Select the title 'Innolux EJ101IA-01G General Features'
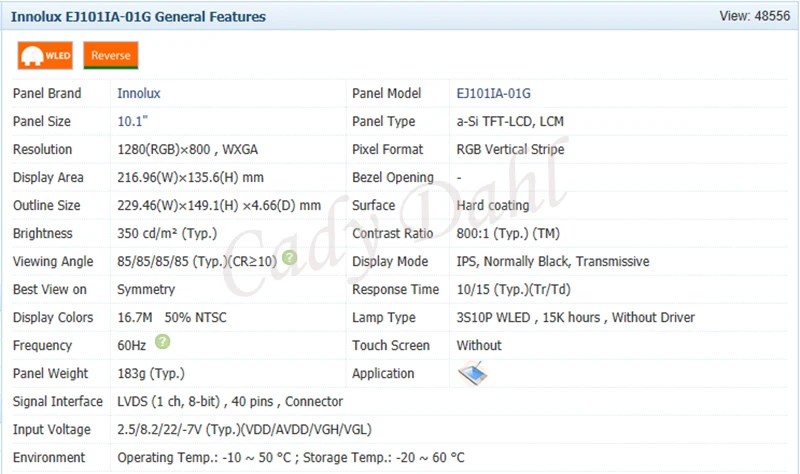 click(138, 17)
